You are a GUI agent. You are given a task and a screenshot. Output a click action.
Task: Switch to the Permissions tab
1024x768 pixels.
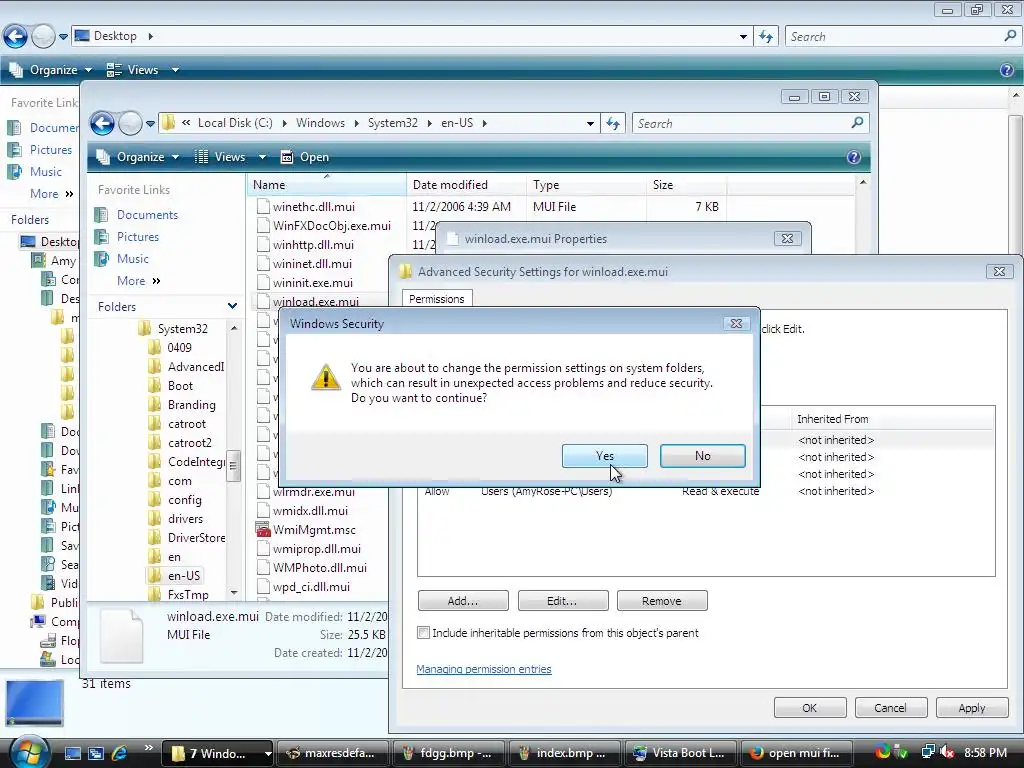coord(437,298)
